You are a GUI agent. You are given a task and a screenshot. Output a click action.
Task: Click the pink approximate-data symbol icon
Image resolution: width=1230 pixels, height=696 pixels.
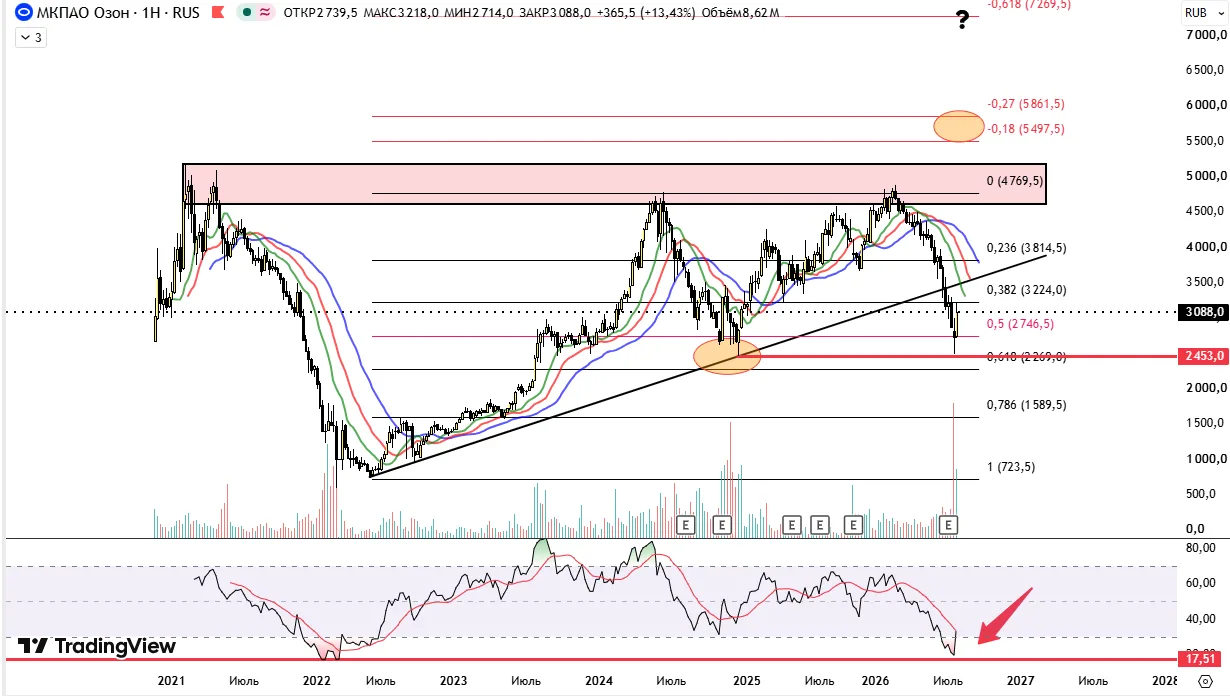265,13
